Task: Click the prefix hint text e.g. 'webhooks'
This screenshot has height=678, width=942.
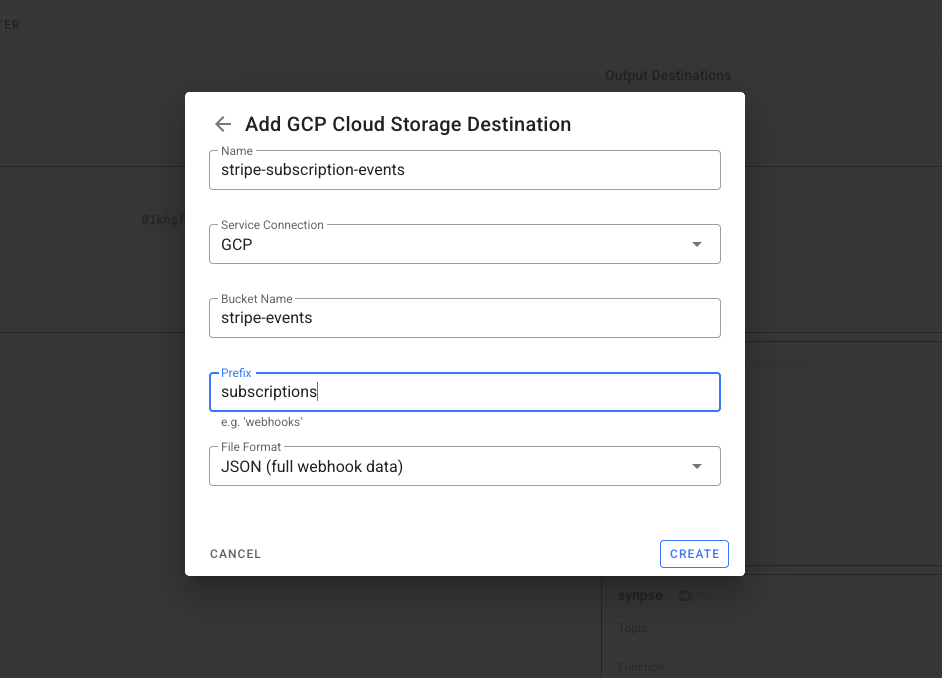Action: click(261, 422)
